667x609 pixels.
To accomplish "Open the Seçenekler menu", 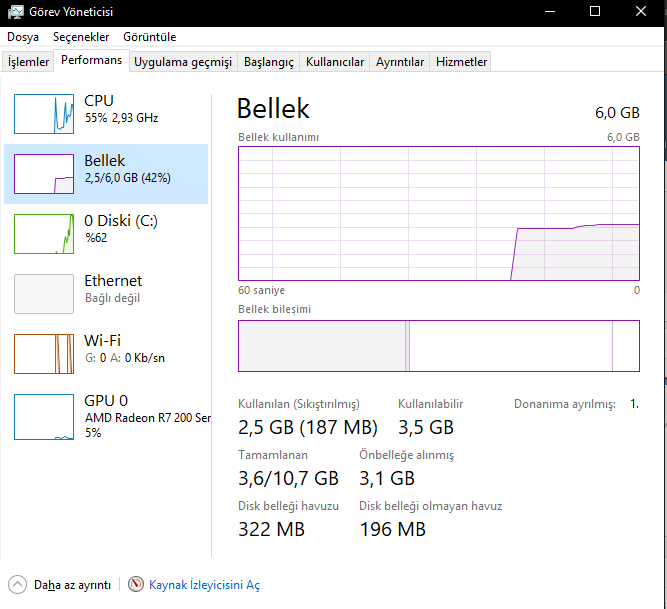I will [x=81, y=37].
